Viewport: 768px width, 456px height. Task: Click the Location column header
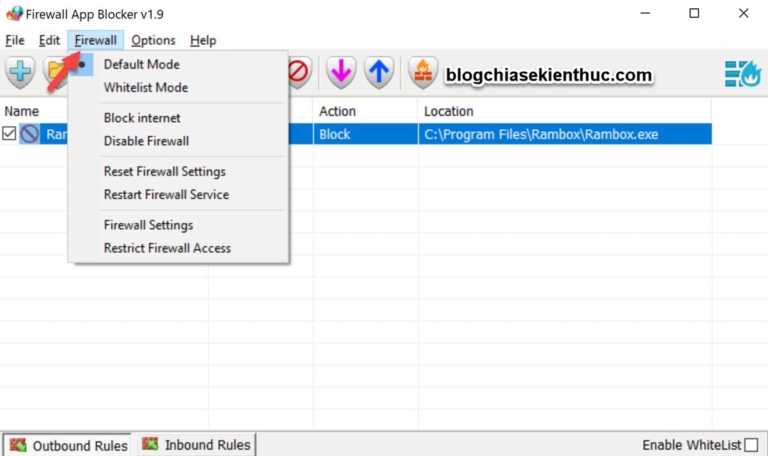448,111
